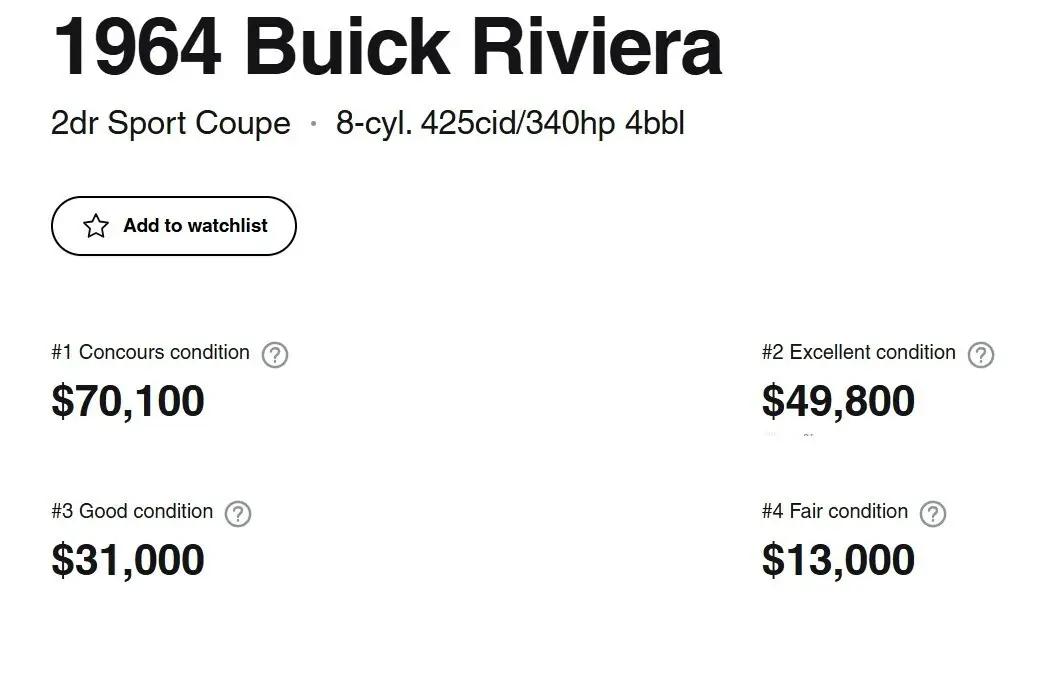
Task: Click the star icon in the watchlist button
Action: coord(96,226)
